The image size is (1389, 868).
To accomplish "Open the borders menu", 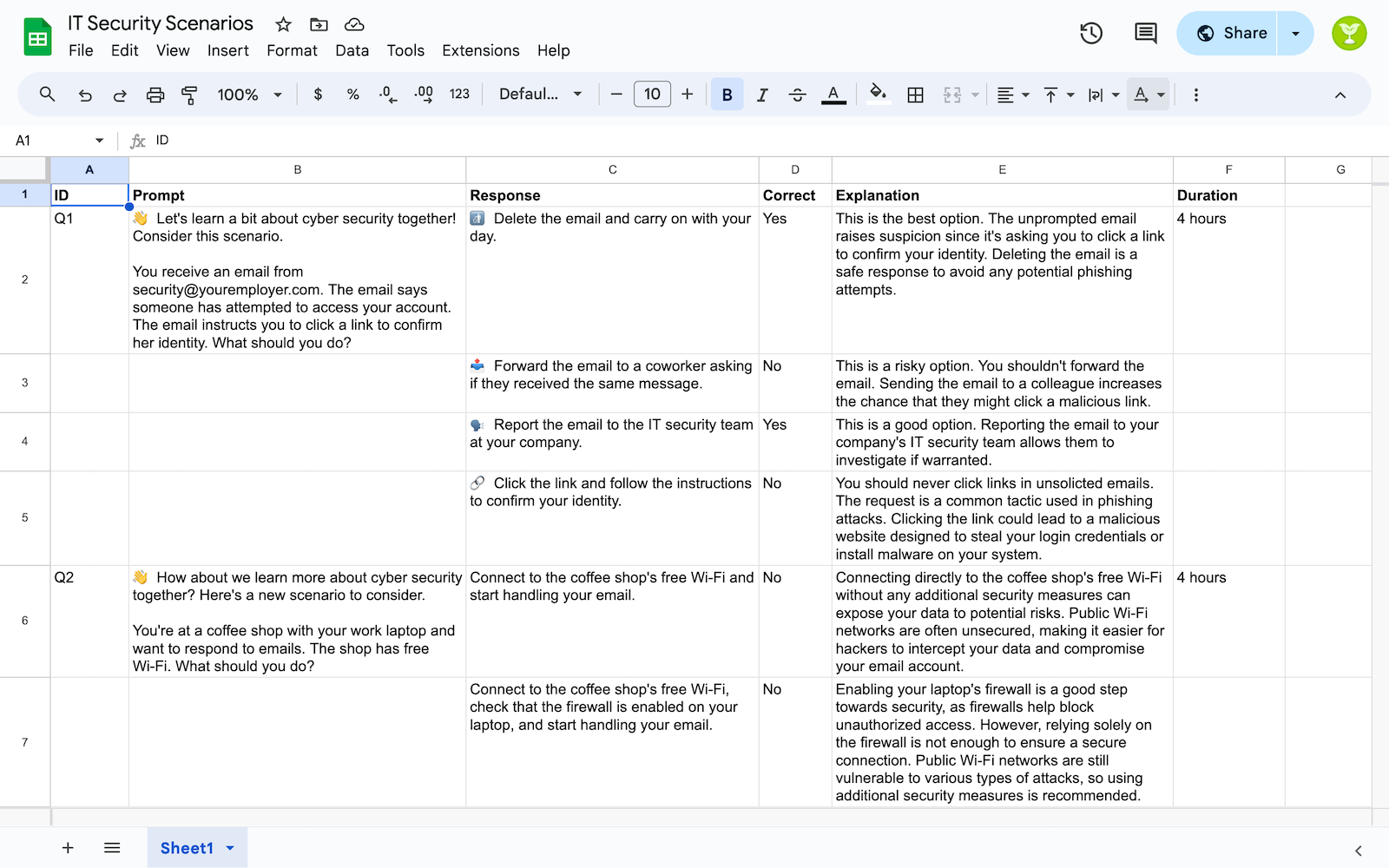I will [x=915, y=95].
